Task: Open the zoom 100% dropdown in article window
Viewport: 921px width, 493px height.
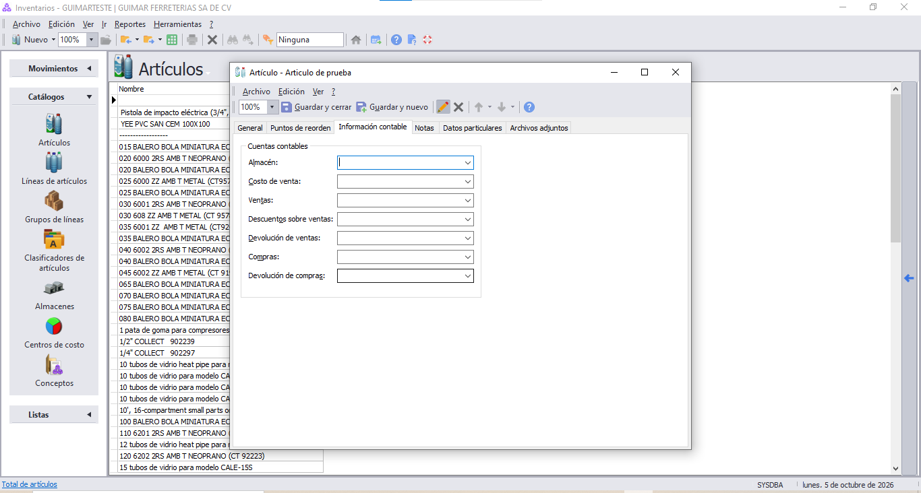Action: pos(271,107)
